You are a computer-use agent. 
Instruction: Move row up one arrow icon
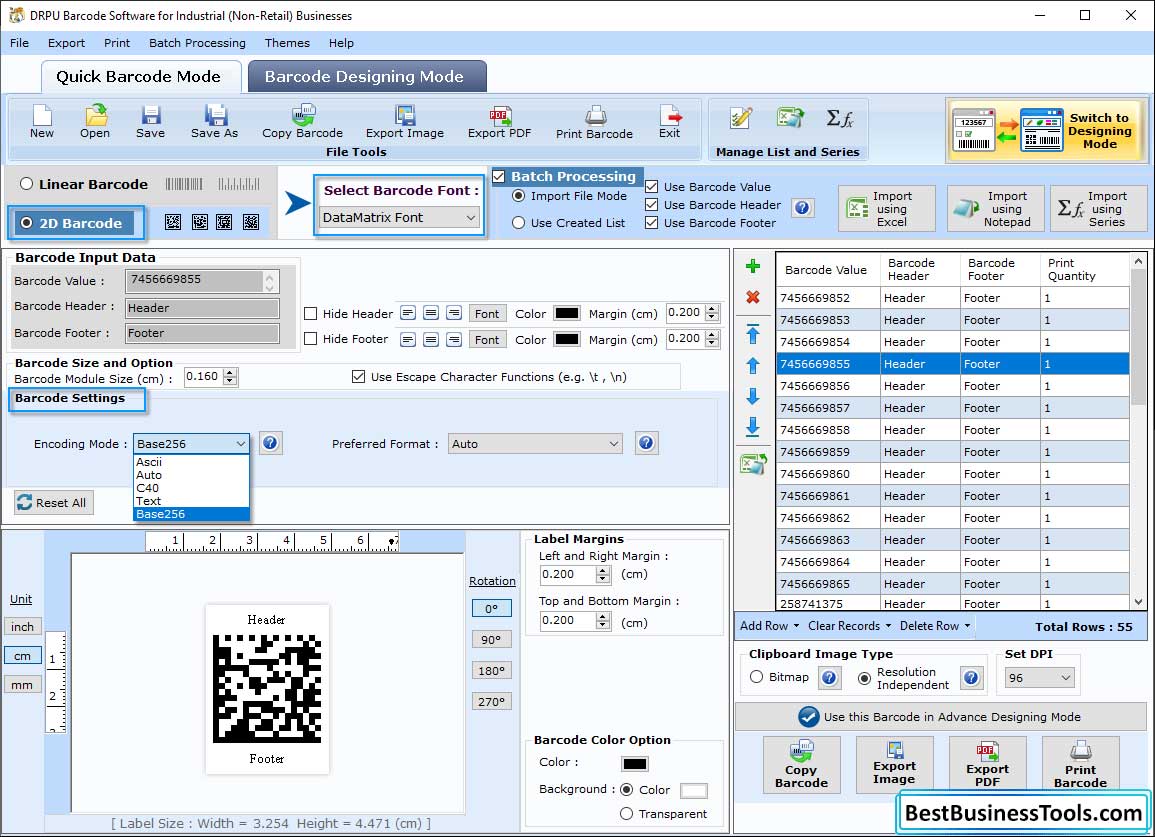coord(753,365)
